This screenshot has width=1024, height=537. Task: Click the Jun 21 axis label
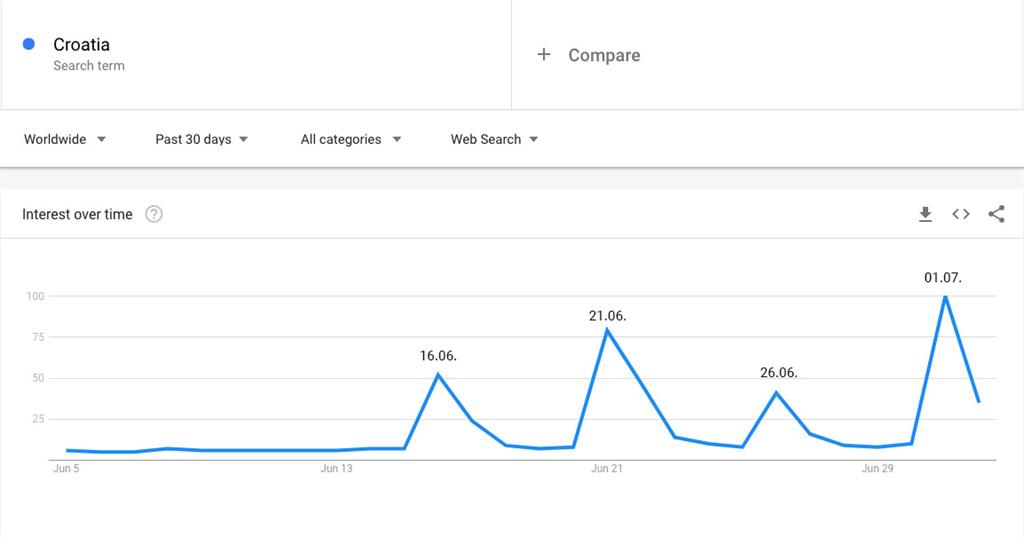[x=607, y=468]
